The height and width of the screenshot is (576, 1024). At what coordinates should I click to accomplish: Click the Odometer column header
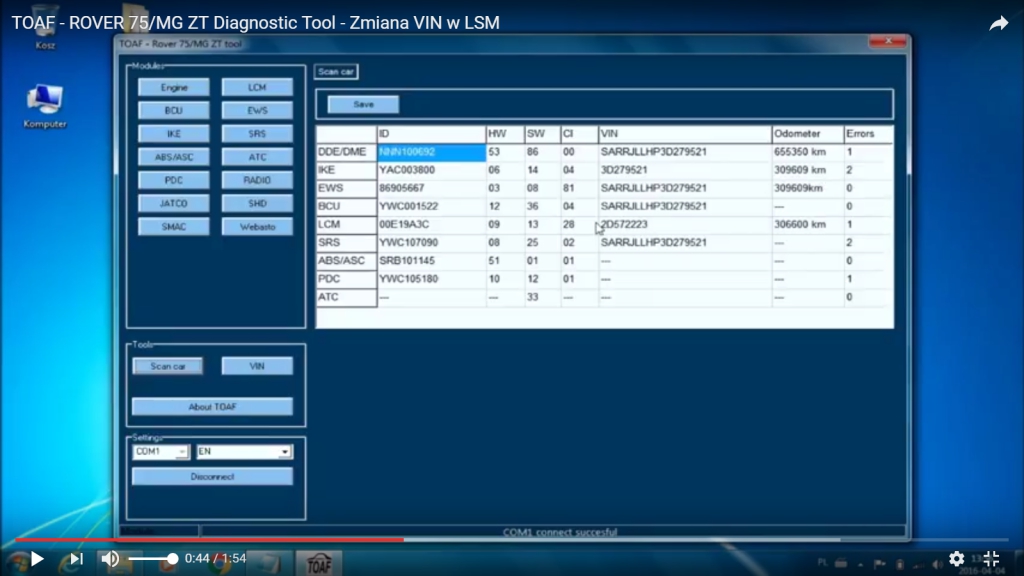click(x=808, y=134)
